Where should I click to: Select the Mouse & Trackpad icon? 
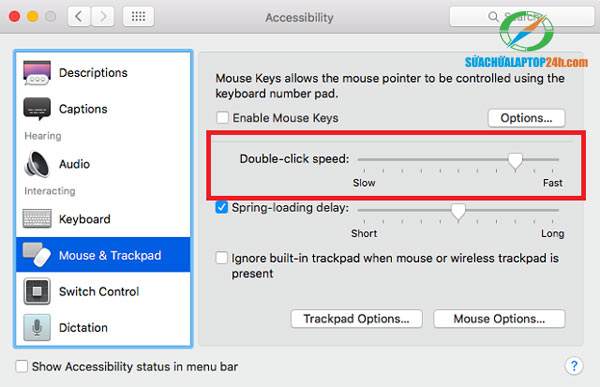(37, 255)
